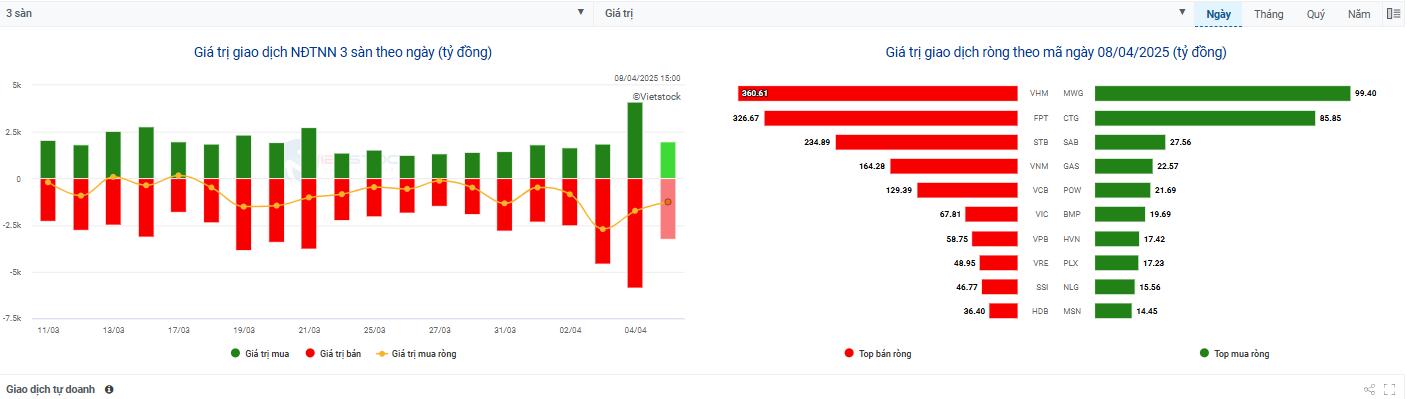This screenshot has width=1407, height=399.
Task: Click the BMP stock label
Action: pyautogui.click(x=1072, y=214)
